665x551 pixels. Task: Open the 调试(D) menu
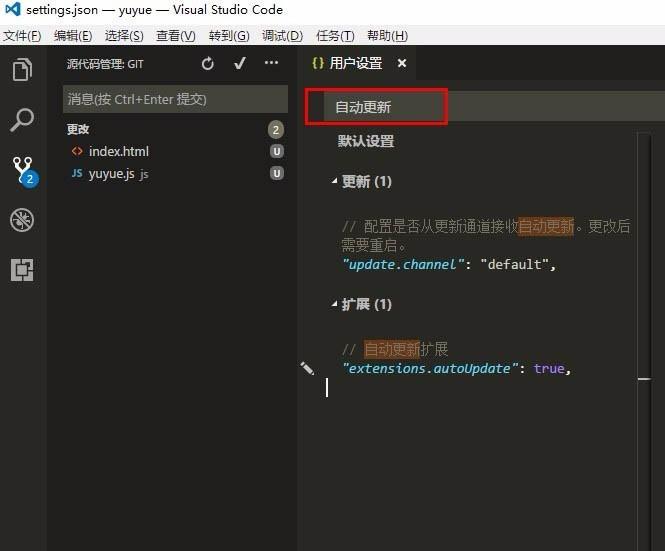pyautogui.click(x=282, y=36)
